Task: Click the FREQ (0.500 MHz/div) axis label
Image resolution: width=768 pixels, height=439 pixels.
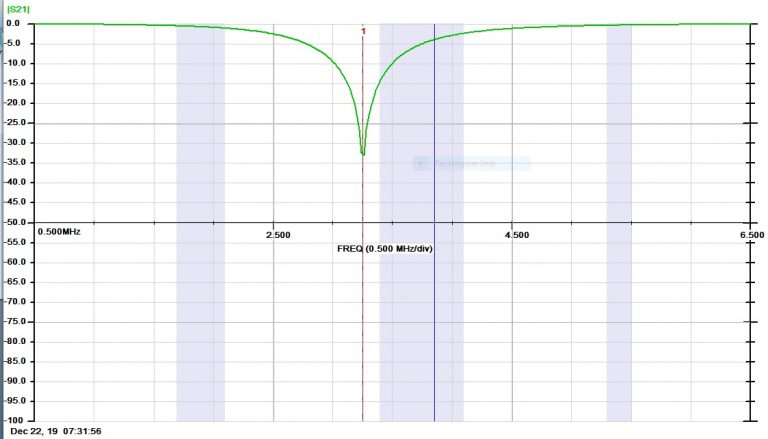Action: pos(385,248)
